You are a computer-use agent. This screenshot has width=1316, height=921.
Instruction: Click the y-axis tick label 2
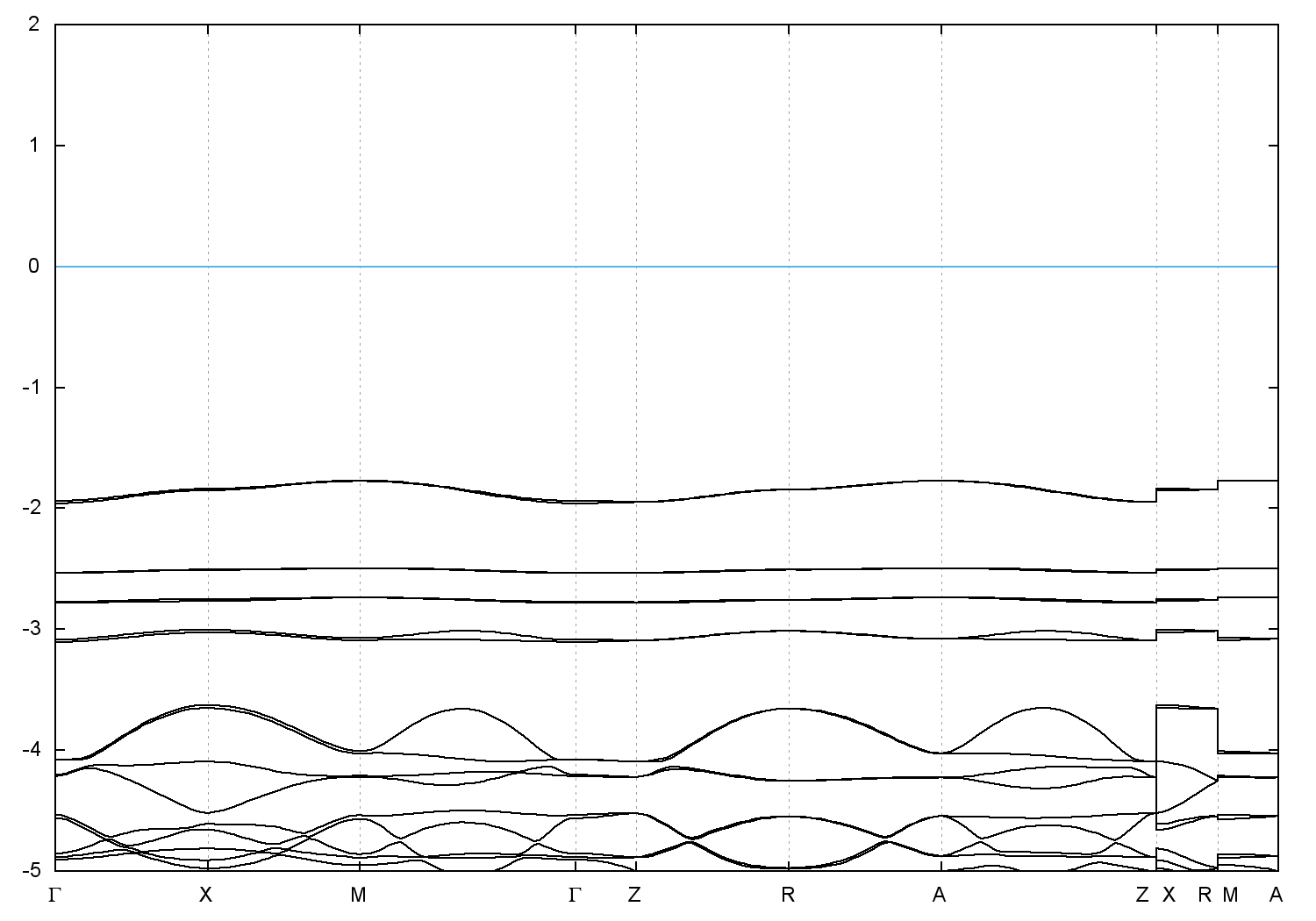(x=34, y=24)
